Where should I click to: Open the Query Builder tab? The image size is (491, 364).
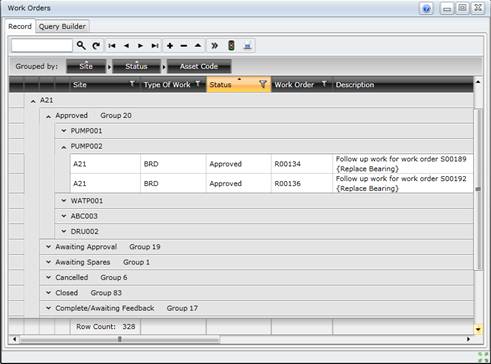point(62,26)
